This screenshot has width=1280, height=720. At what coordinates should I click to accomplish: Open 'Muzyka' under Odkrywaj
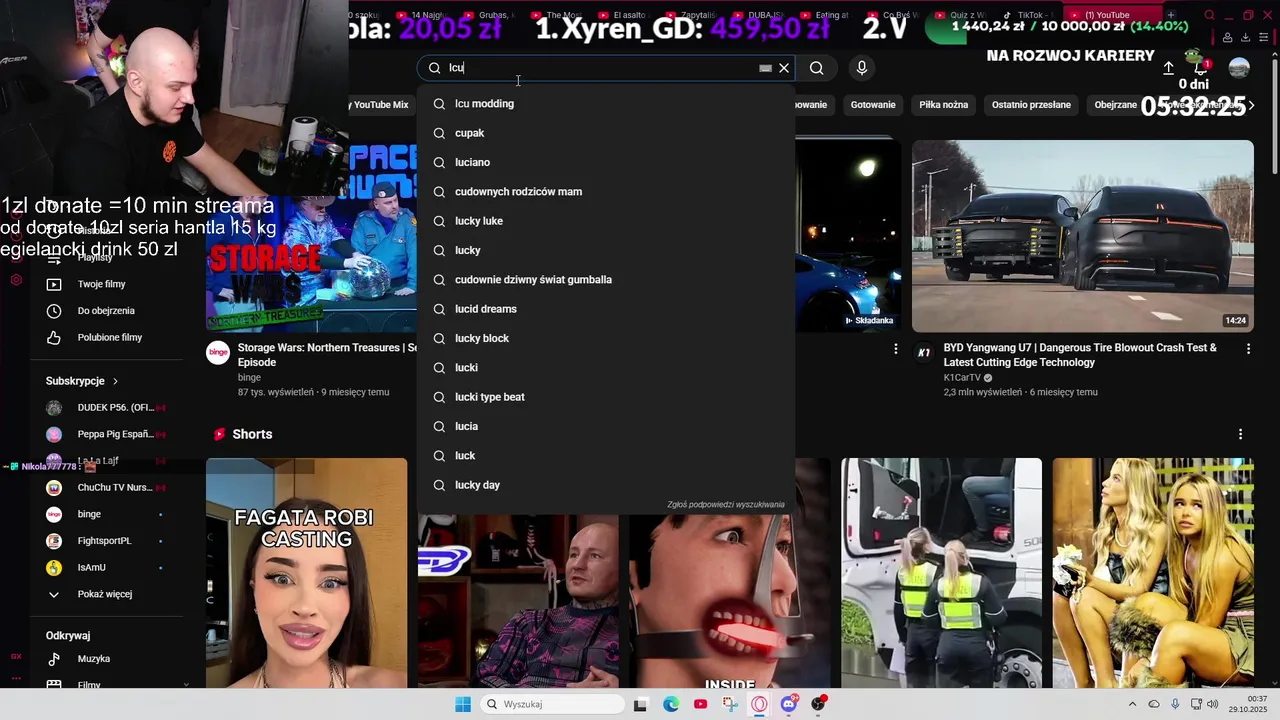coord(94,659)
